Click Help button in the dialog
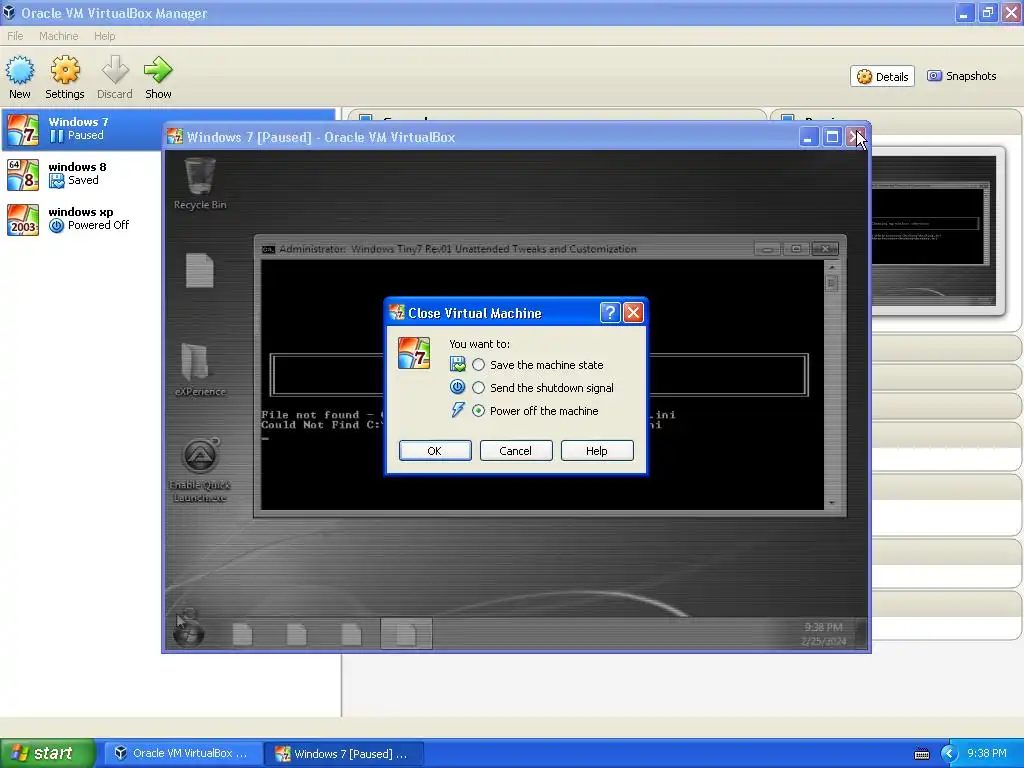 (597, 451)
